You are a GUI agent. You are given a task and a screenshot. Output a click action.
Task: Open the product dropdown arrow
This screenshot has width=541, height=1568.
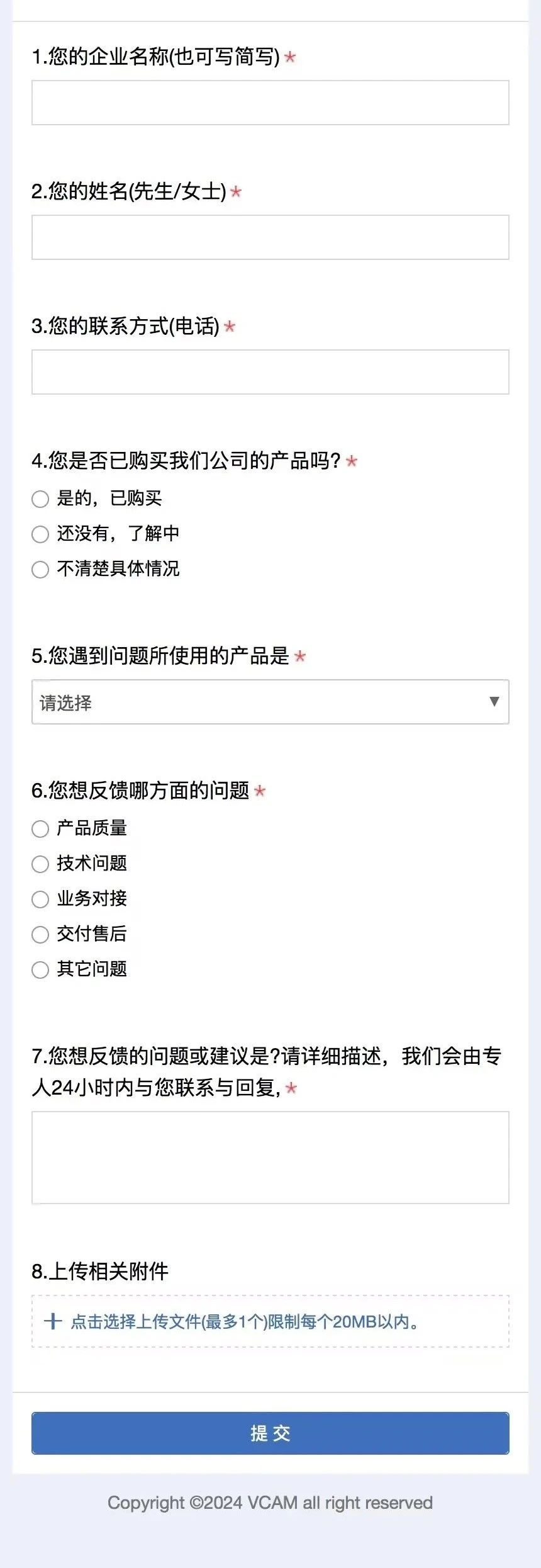494,701
